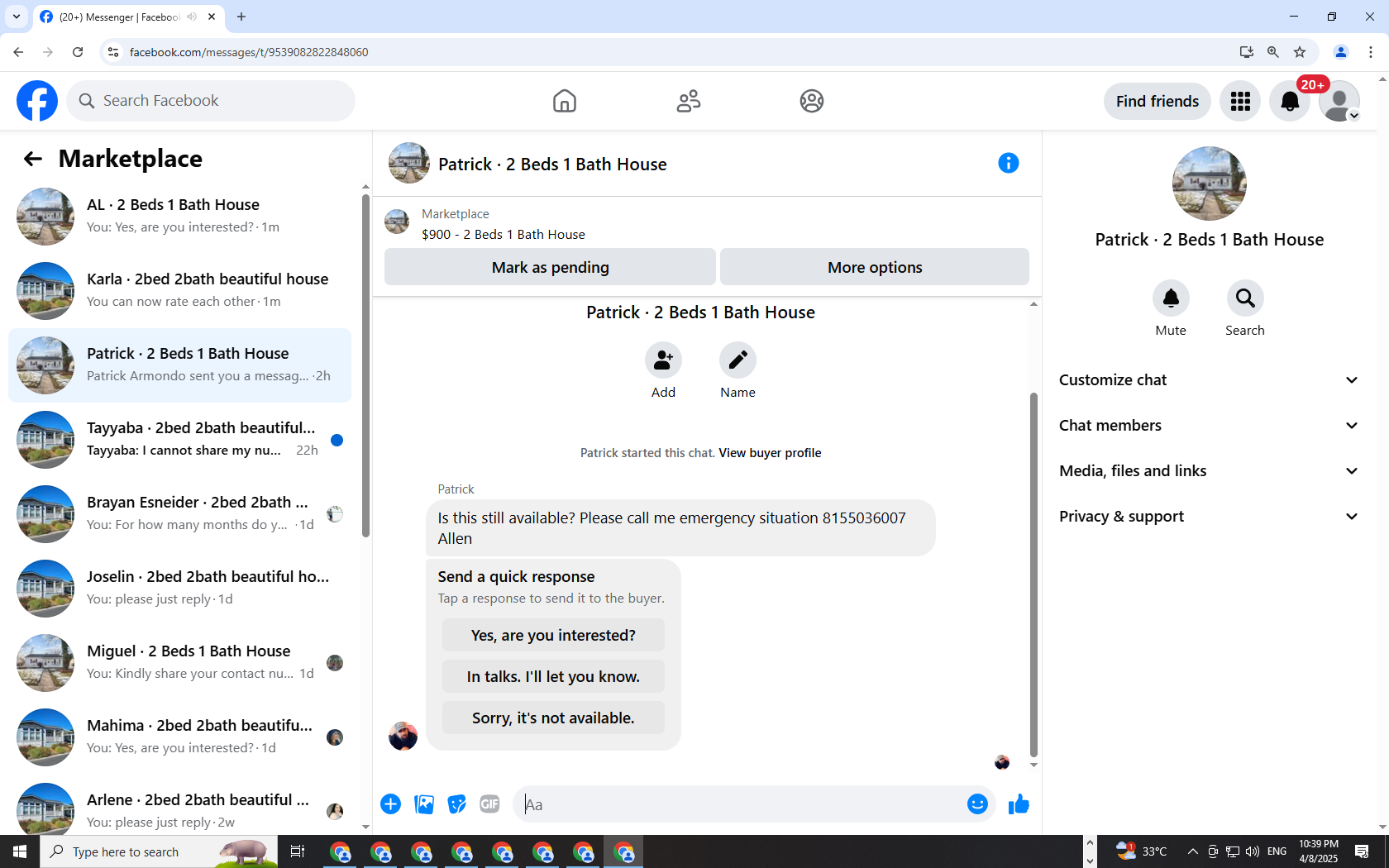Search within the conversation
The image size is (1389, 868).
[x=1245, y=298]
